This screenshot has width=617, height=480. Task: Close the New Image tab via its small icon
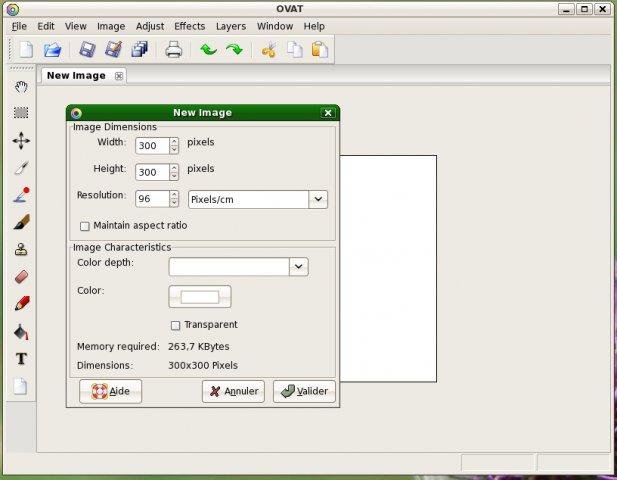[118, 76]
